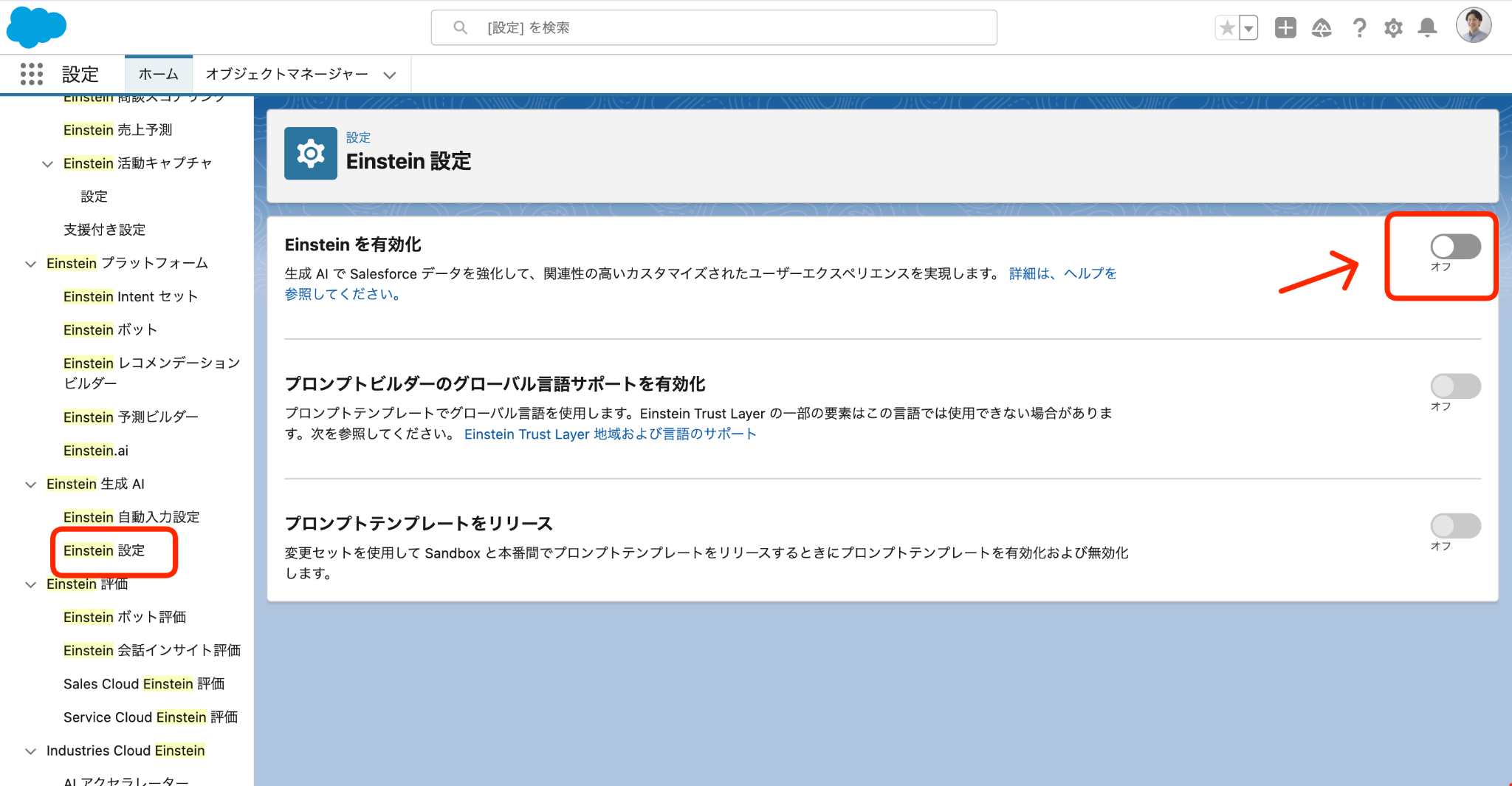Select Einstein 設定 in the sidebar

tap(104, 550)
